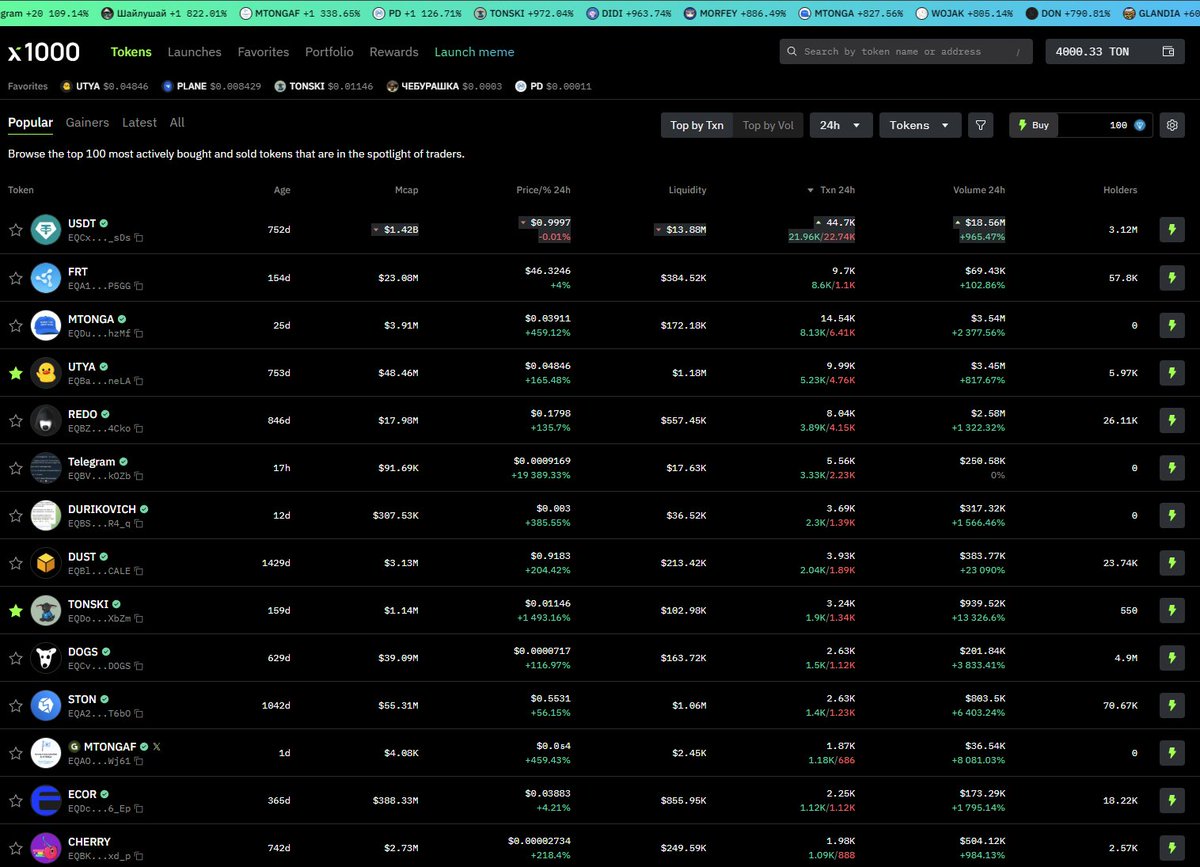Quick buy REDO with lightning button

point(1172,420)
